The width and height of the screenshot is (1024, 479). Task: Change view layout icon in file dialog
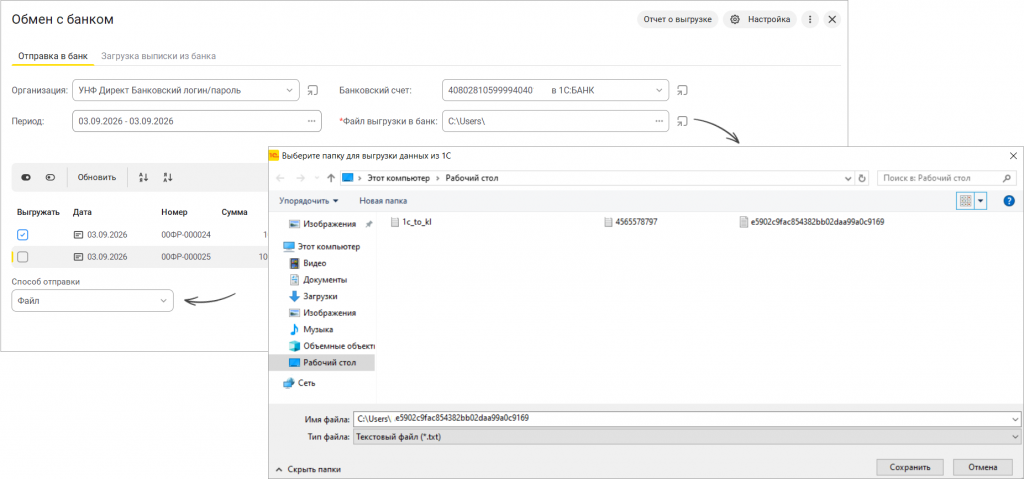click(965, 201)
